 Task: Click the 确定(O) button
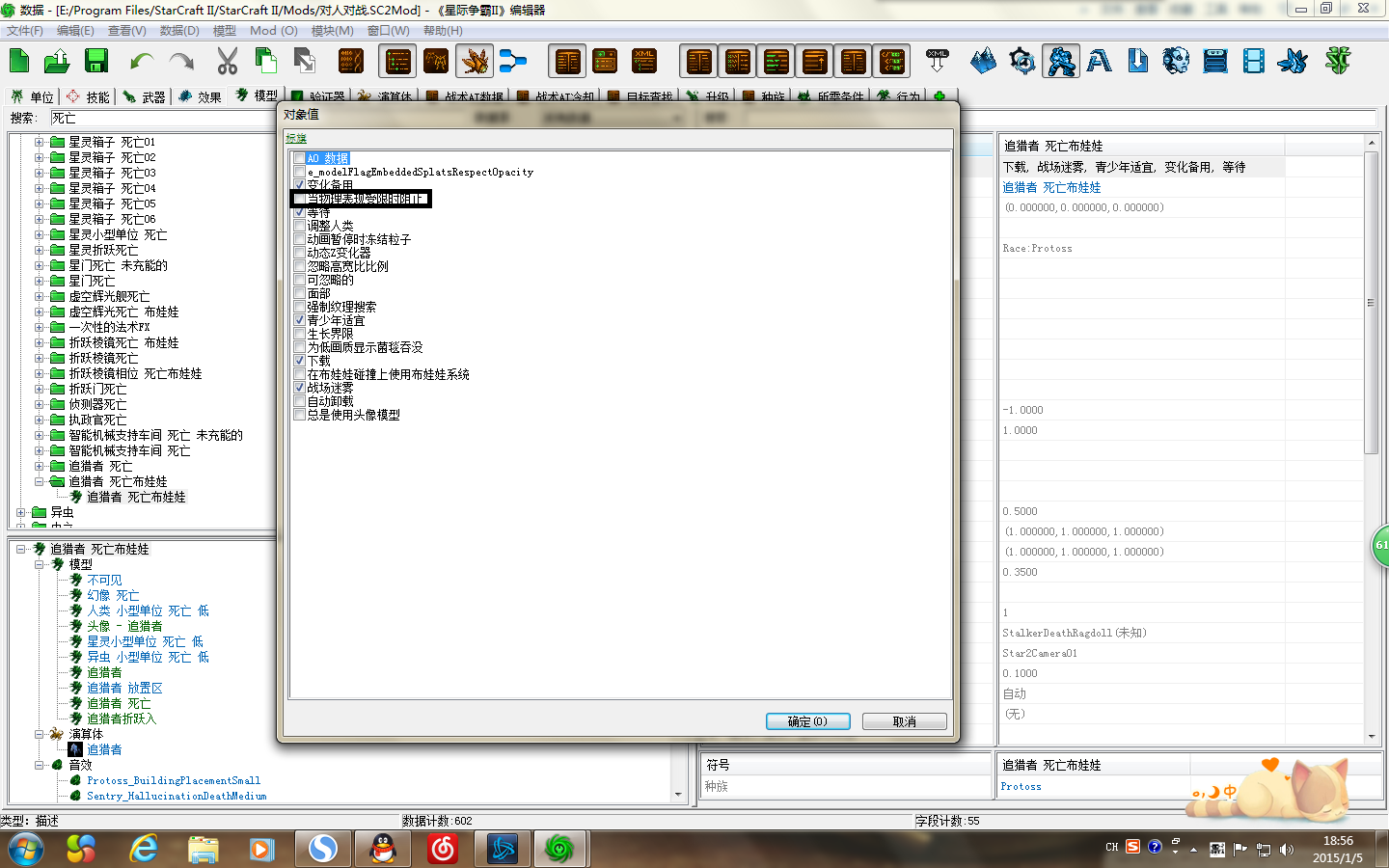[807, 721]
